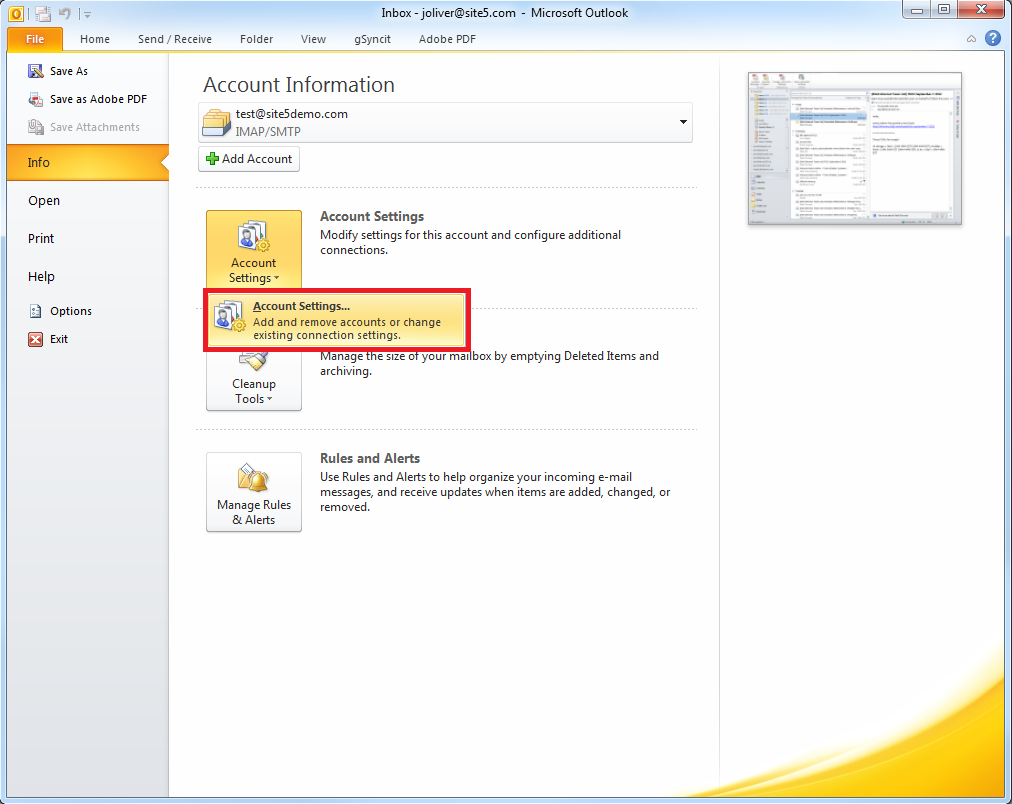Image resolution: width=1012 pixels, height=804 pixels.
Task: Click the Save Attachments paperclip icon
Action: click(35, 127)
